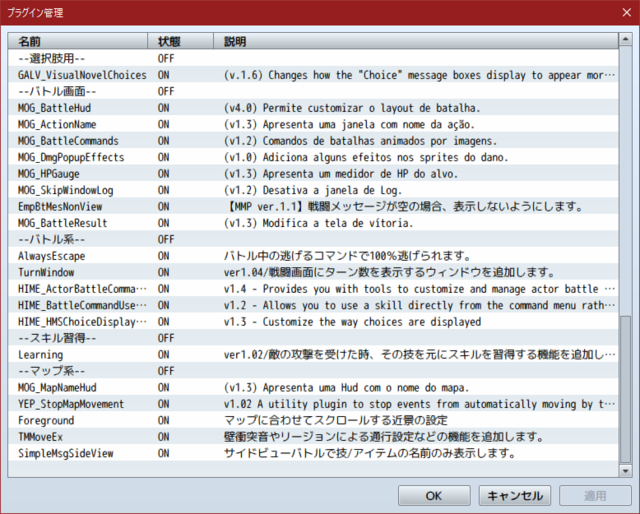Viewport: 640px width, 514px height.
Task: Select HIME_ActorBattleComma… plugin
Action: (x=313, y=289)
